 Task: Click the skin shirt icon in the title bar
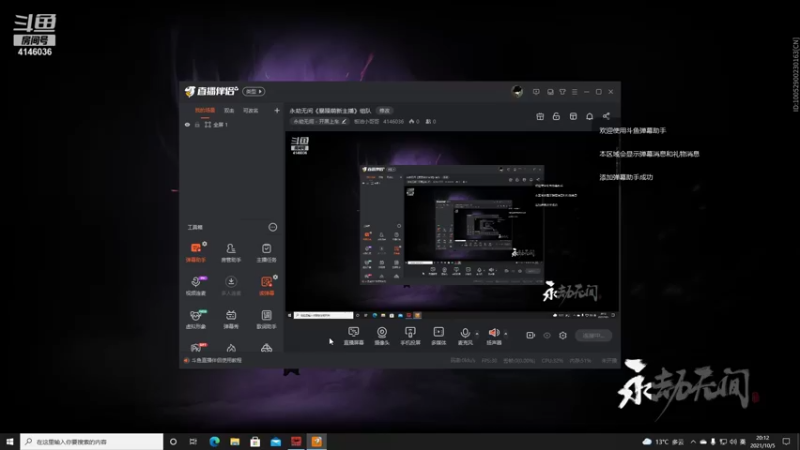pos(562,92)
